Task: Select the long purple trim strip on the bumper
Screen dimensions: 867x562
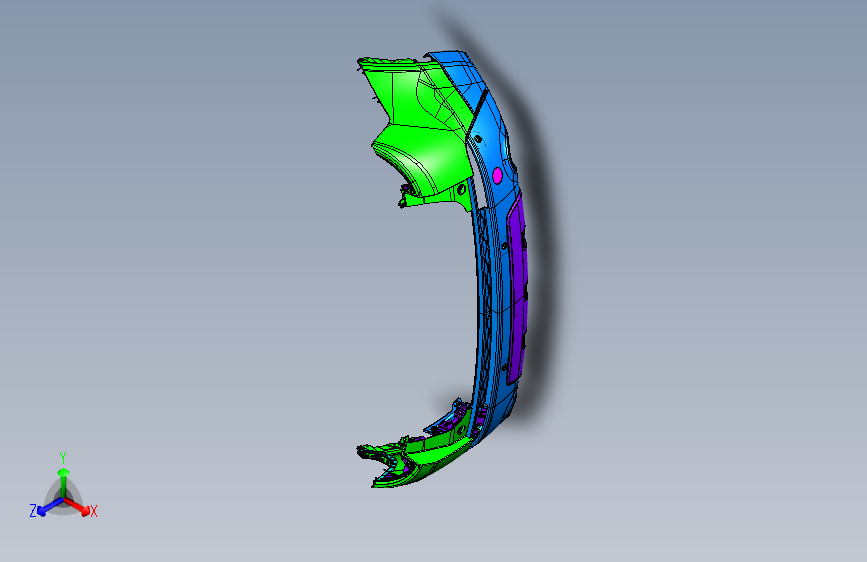Action: coord(518,288)
